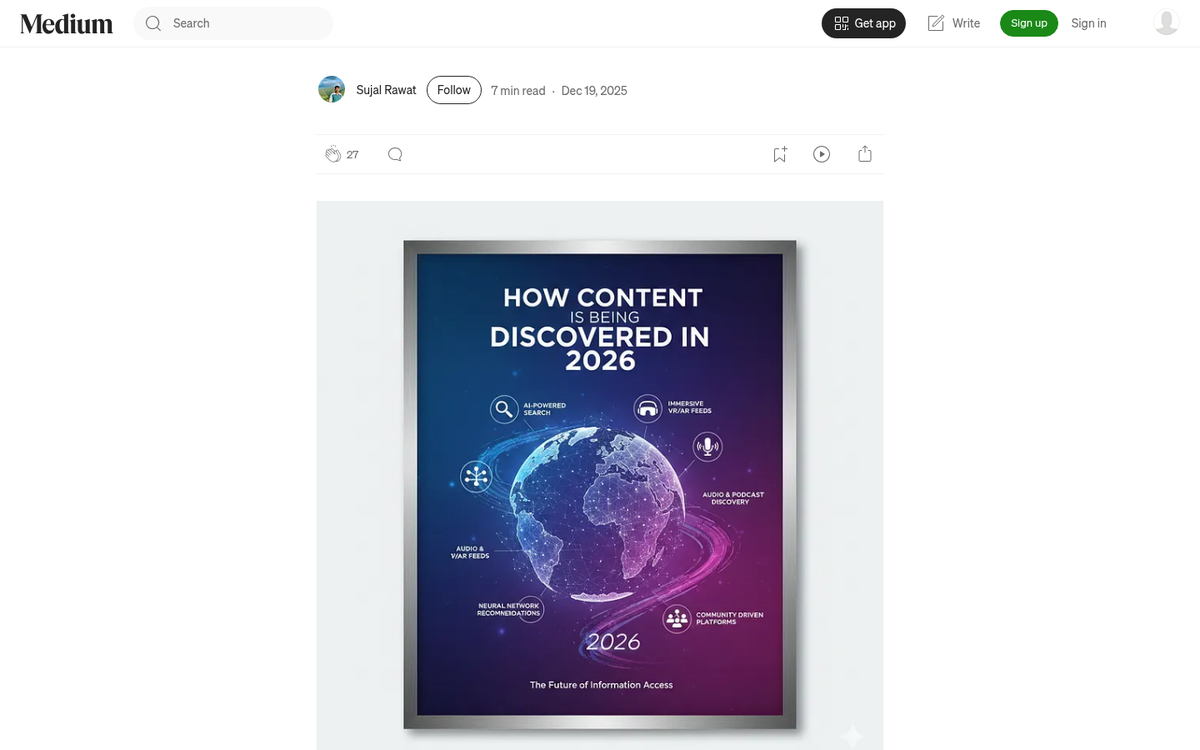
Task: Follow the author Sujal Rawat
Action: click(453, 89)
